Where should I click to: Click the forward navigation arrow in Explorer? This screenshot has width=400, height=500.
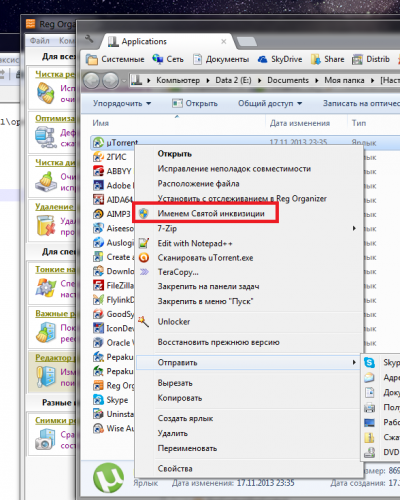pos(110,80)
